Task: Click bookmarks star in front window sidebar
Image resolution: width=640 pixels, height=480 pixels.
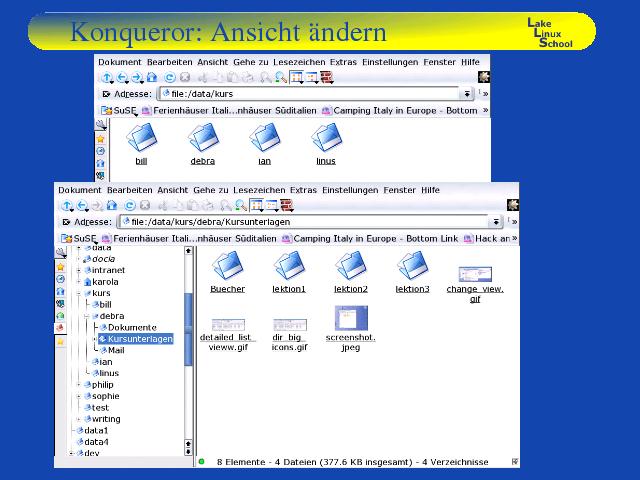Action: point(60,267)
